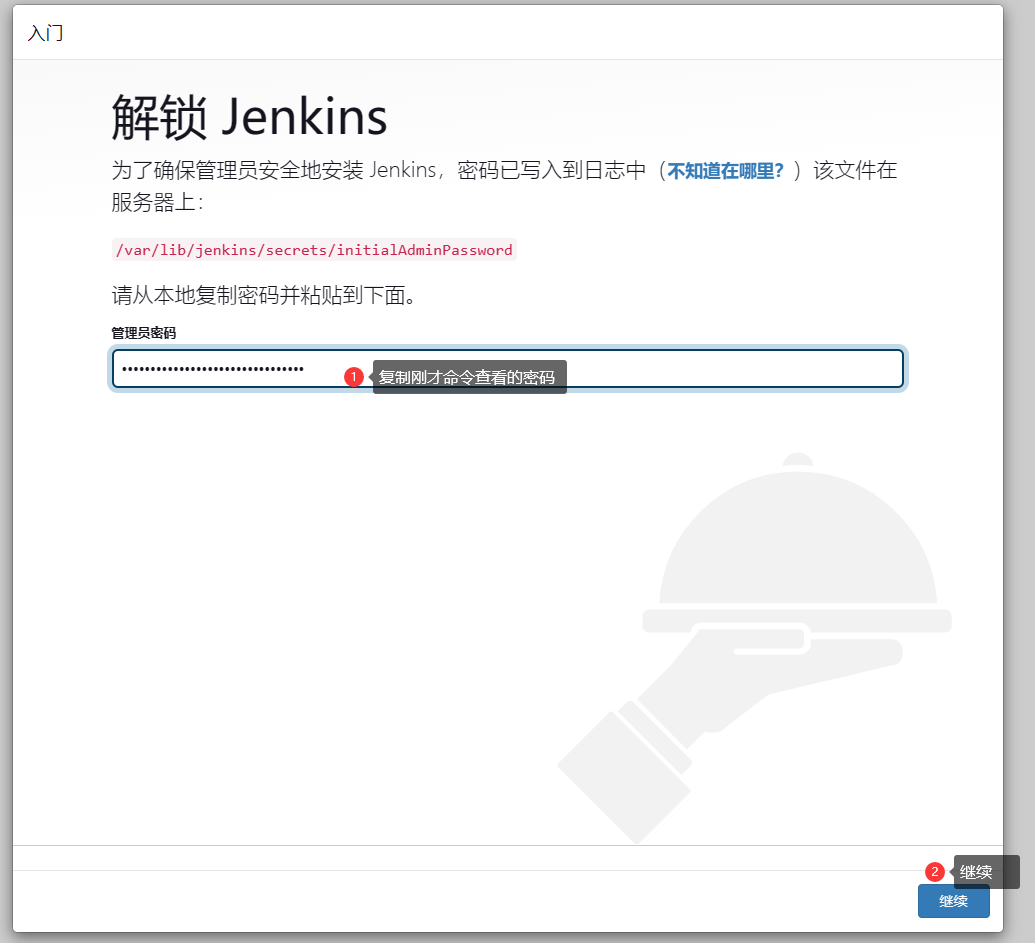Viewport: 1035px width, 943px height.
Task: Click the 入门 title in the header
Action: [46, 33]
